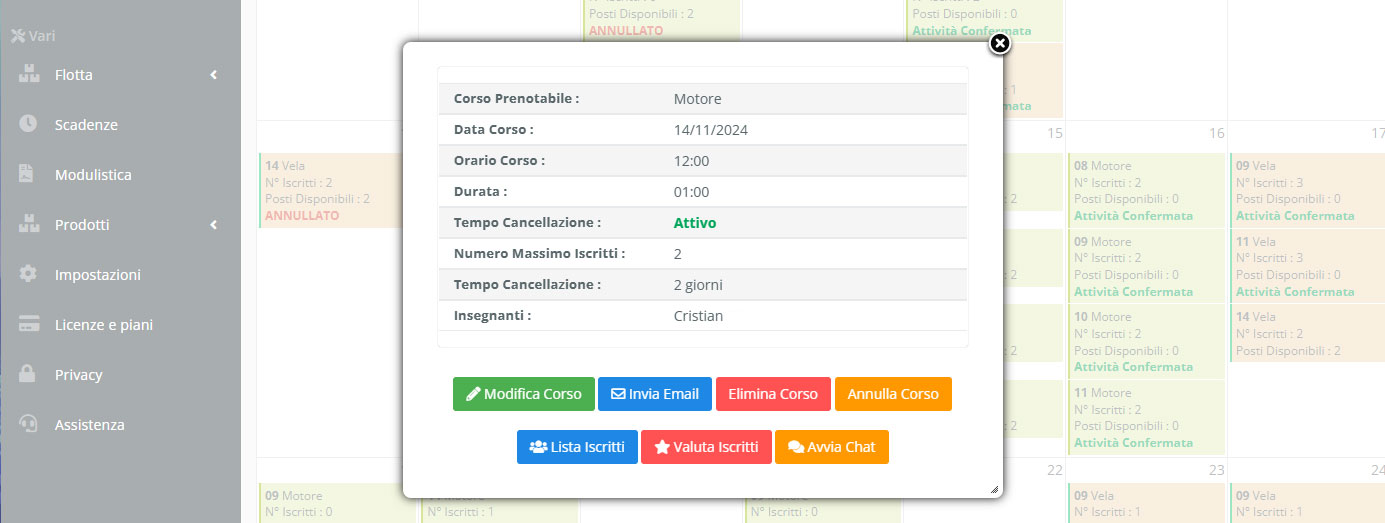Click the Modifica Corso button
Screen dimensions: 1385x523
pos(524,394)
